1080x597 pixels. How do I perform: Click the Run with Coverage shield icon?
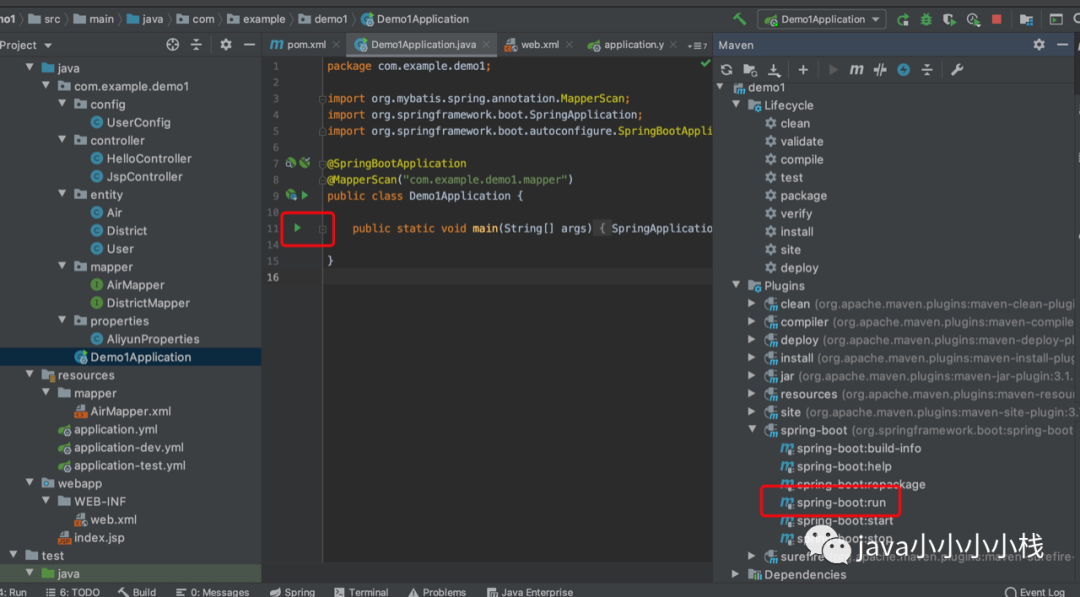point(949,19)
